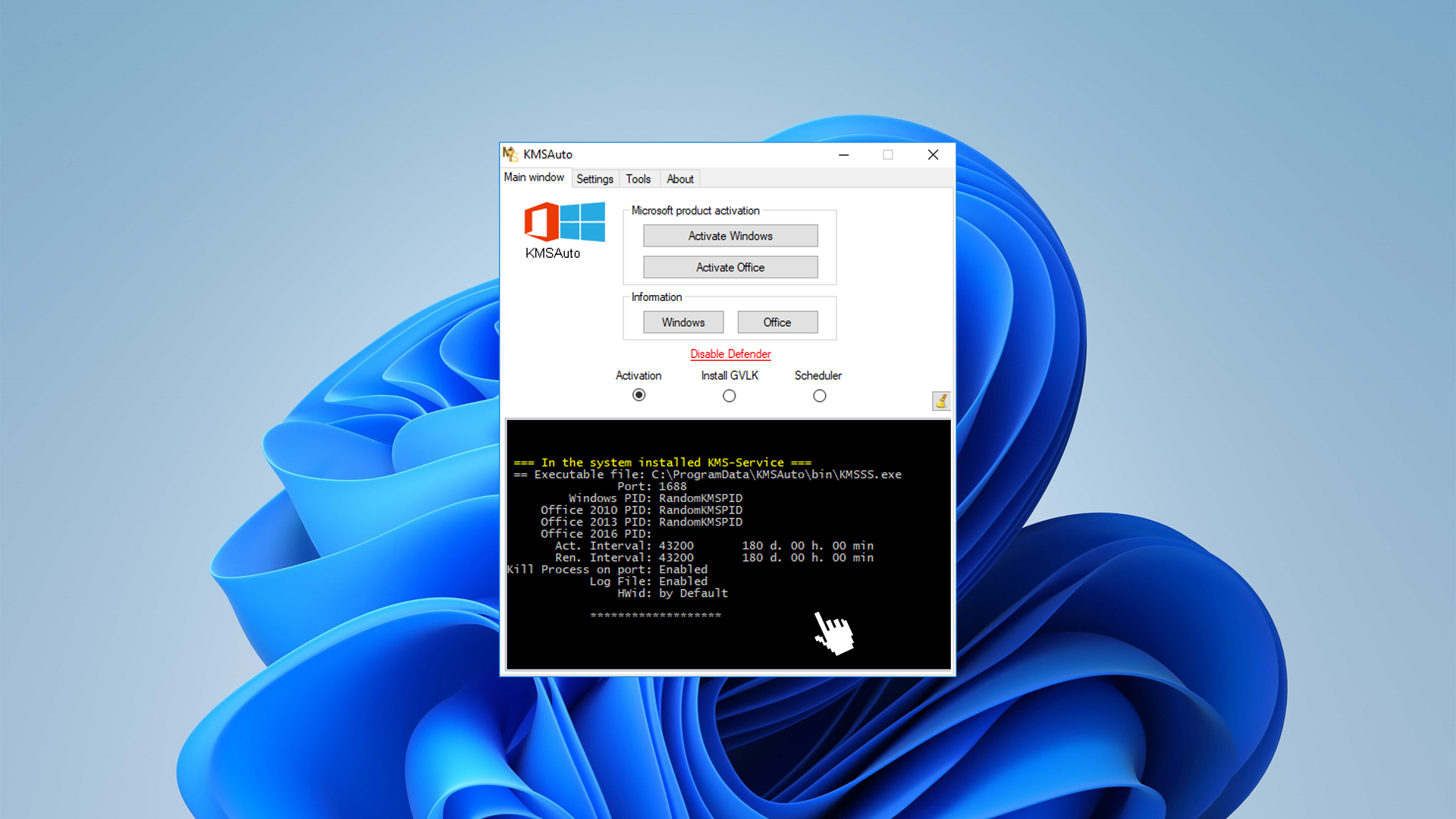Screen dimensions: 1456x819
Task: Switch to the Main window tab
Action: pyautogui.click(x=534, y=177)
